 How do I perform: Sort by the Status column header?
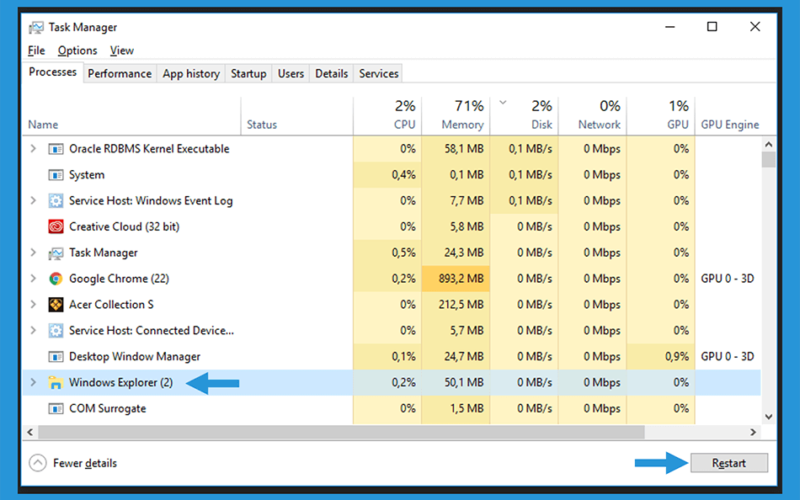coord(297,116)
